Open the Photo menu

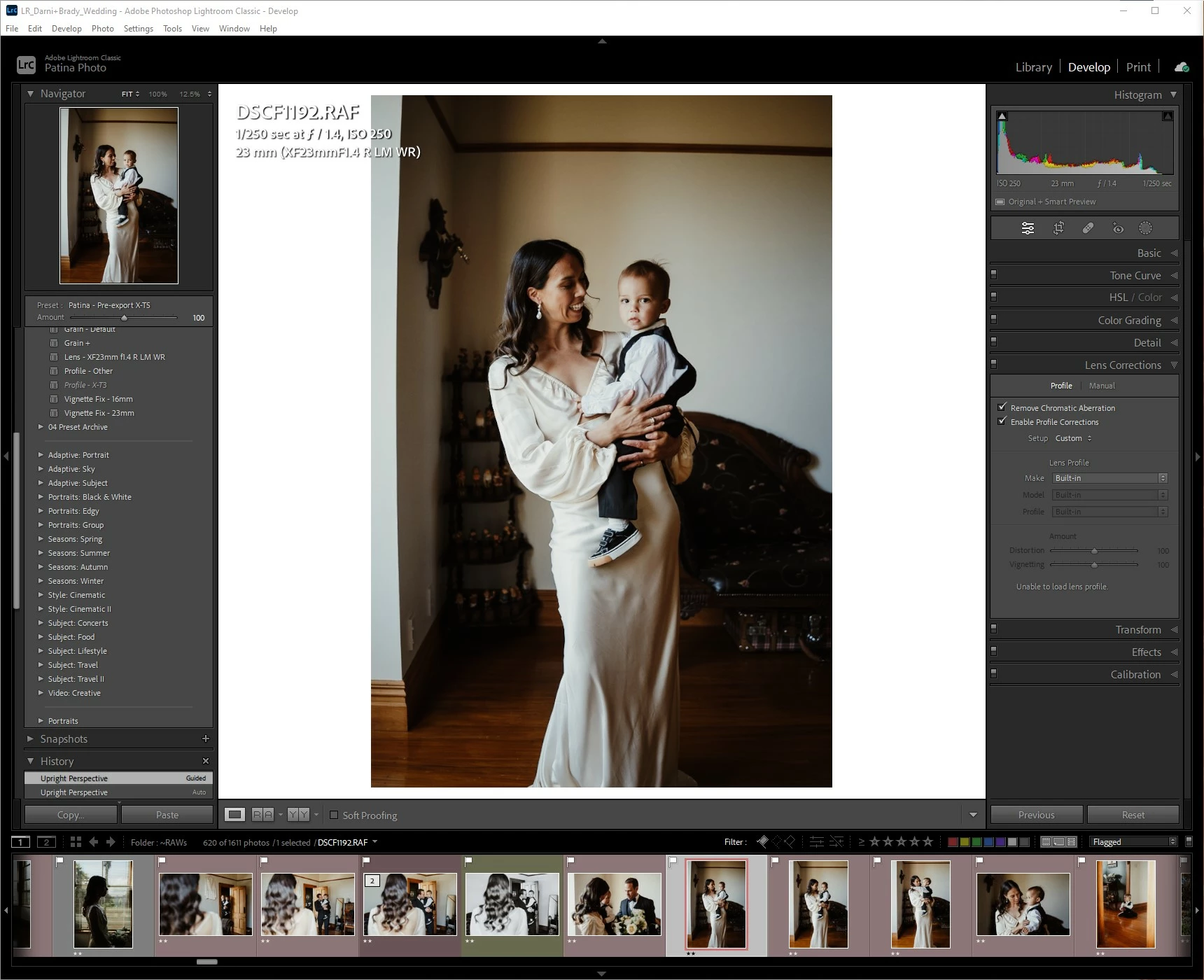[102, 29]
